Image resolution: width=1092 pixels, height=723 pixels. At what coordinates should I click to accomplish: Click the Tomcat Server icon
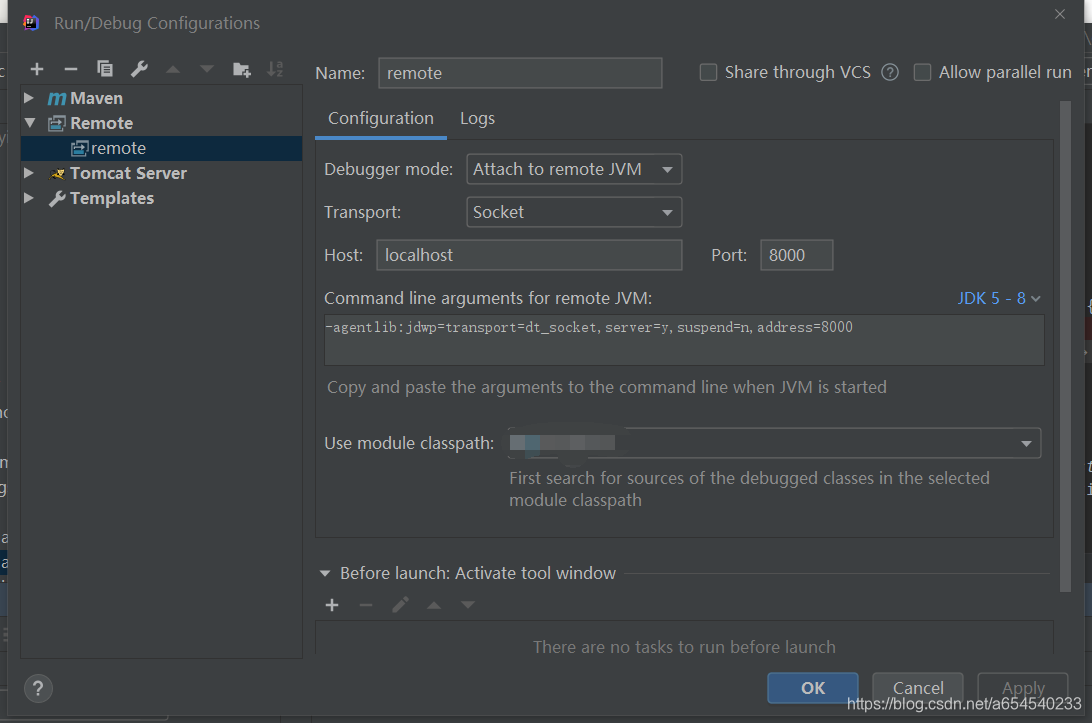(x=57, y=173)
